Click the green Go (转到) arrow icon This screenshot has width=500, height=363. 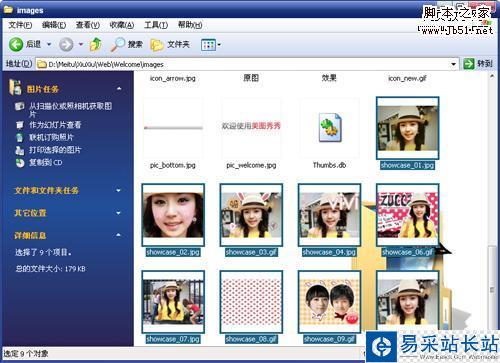click(x=469, y=64)
